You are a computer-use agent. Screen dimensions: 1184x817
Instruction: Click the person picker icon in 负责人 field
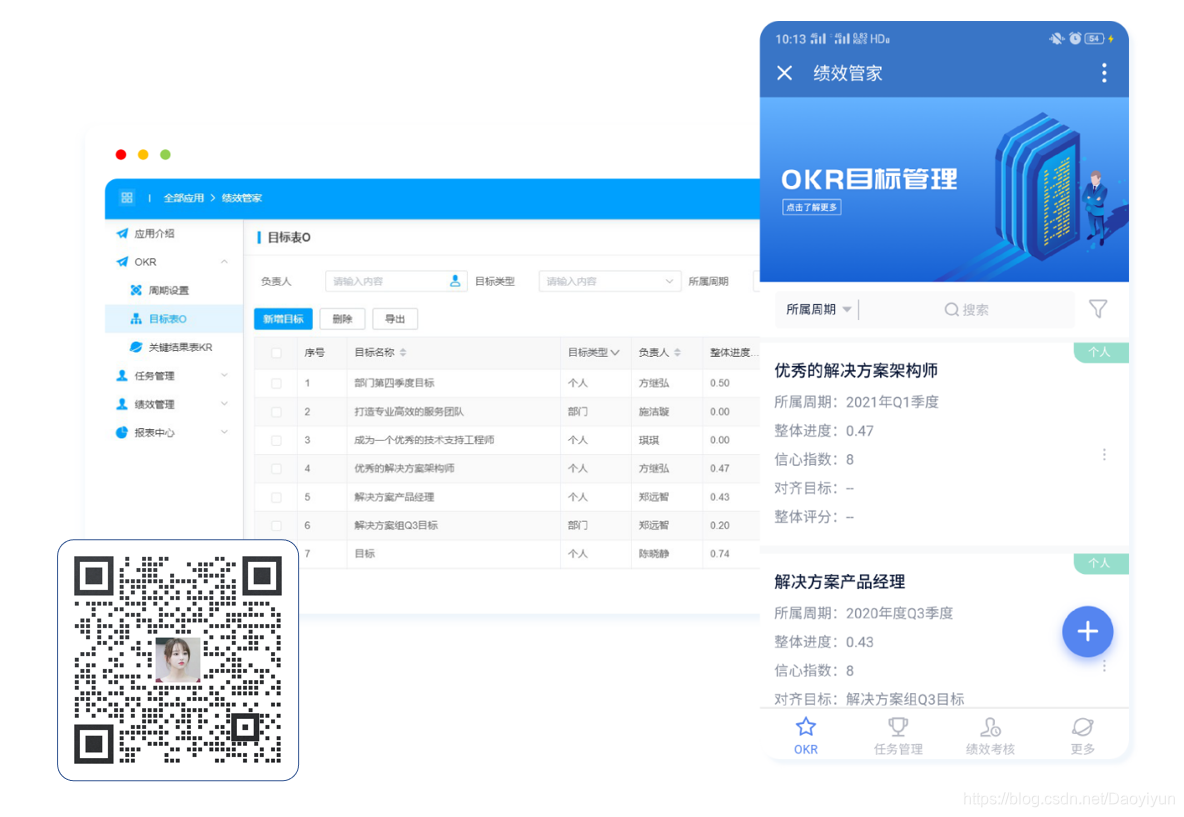point(455,281)
